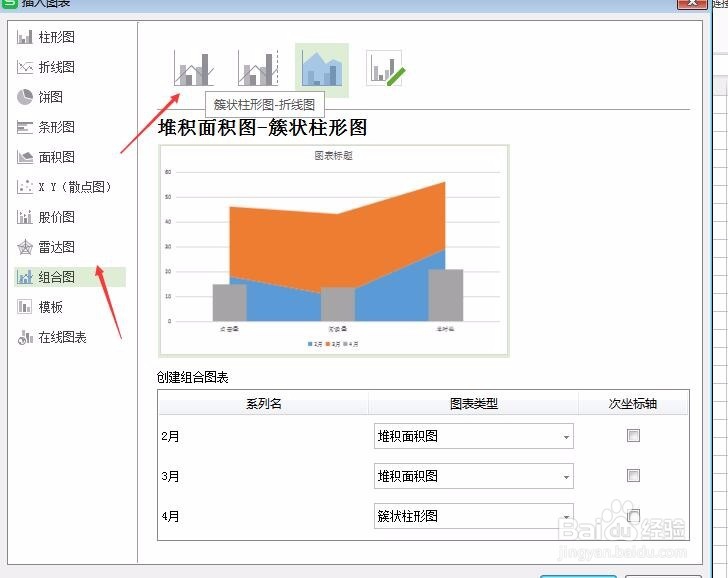The height and width of the screenshot is (578, 728).
Task: Choose the 簇状柱形图-折线图 combo subtype
Action: (x=194, y=69)
